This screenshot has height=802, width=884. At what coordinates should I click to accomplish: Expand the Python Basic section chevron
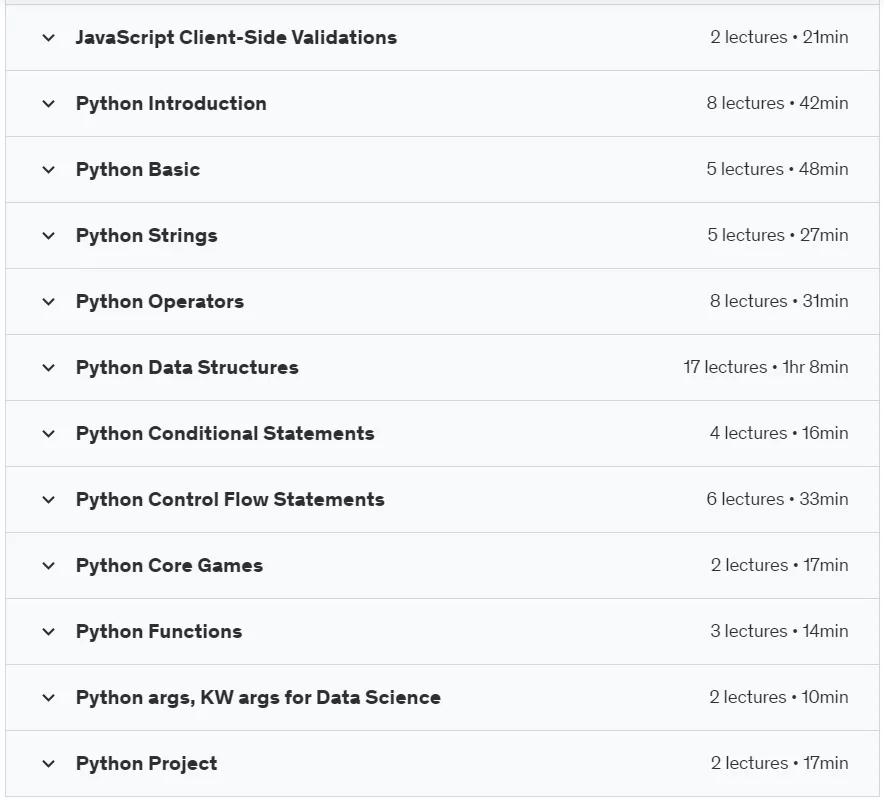coord(48,170)
